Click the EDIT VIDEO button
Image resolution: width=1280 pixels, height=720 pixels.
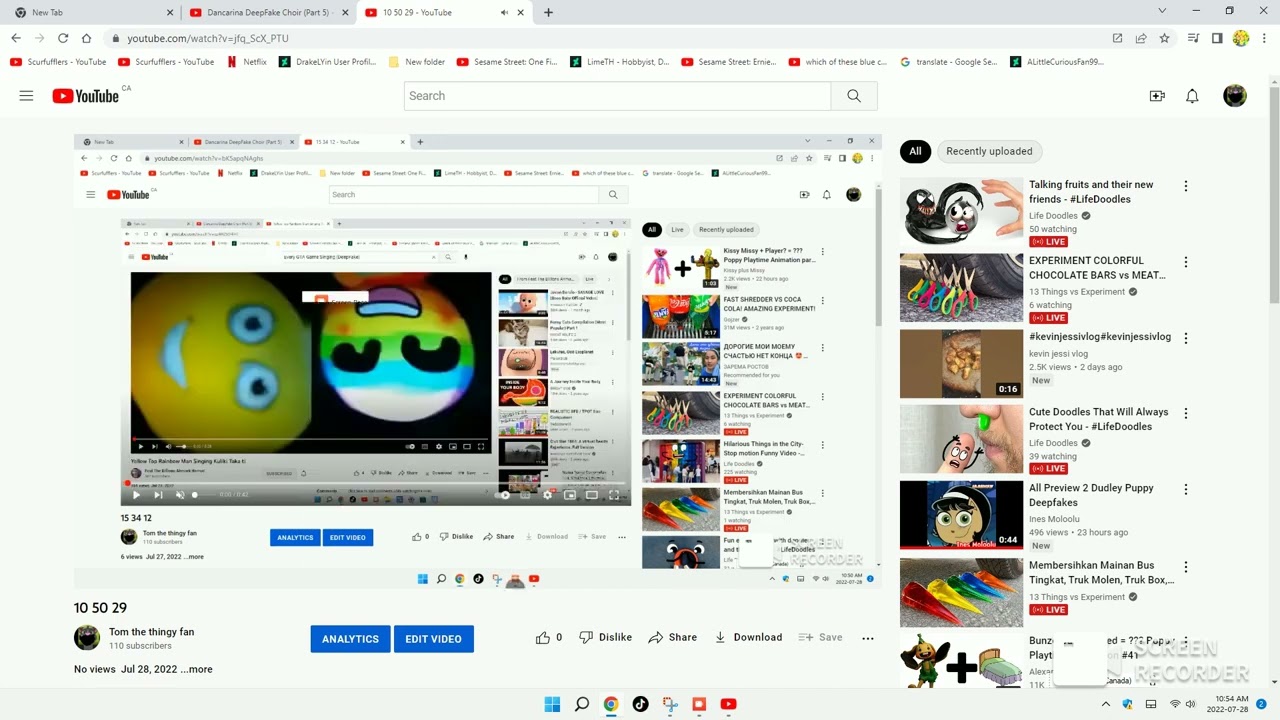pyautogui.click(x=434, y=639)
